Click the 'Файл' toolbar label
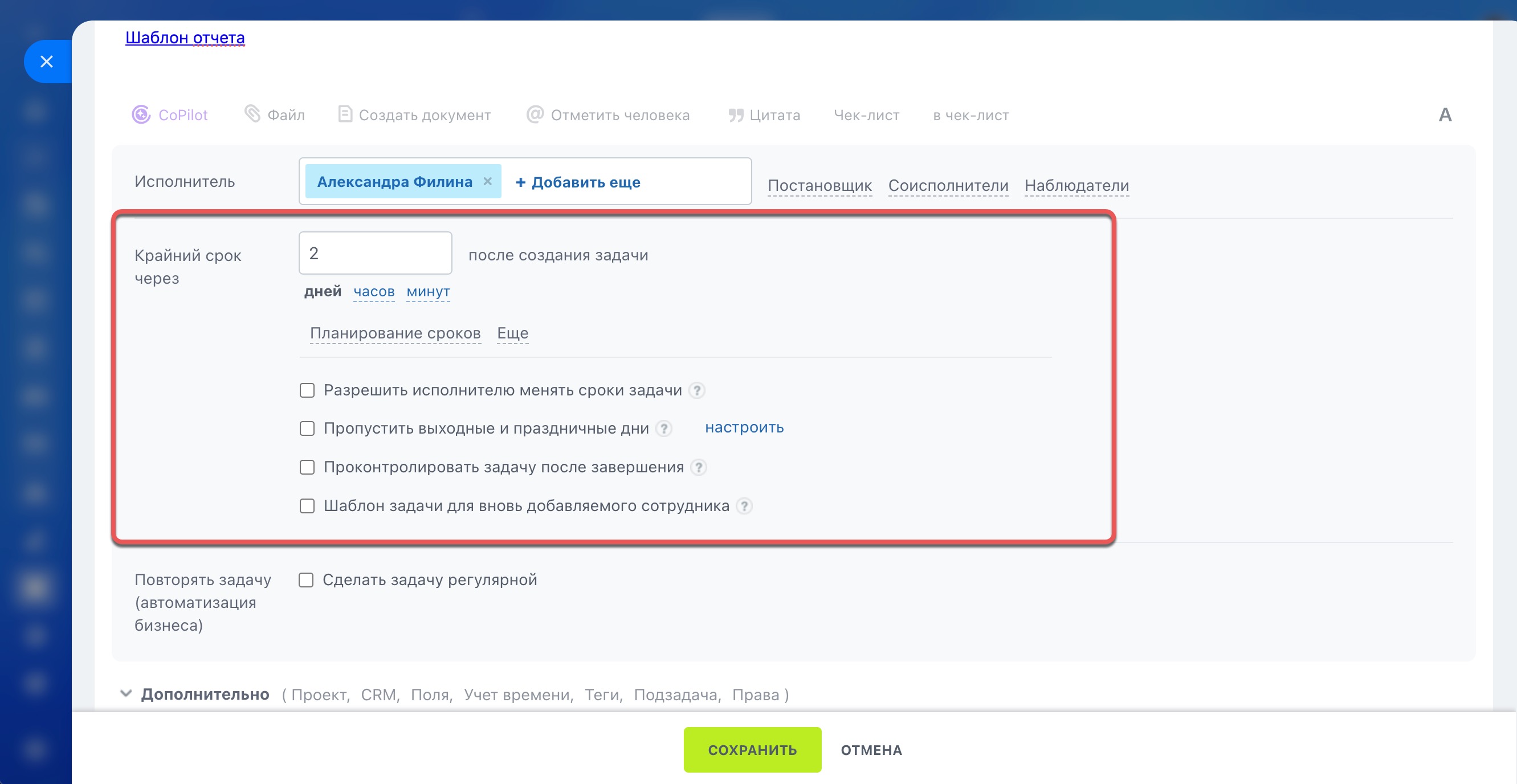This screenshot has width=1517, height=784. (x=286, y=115)
